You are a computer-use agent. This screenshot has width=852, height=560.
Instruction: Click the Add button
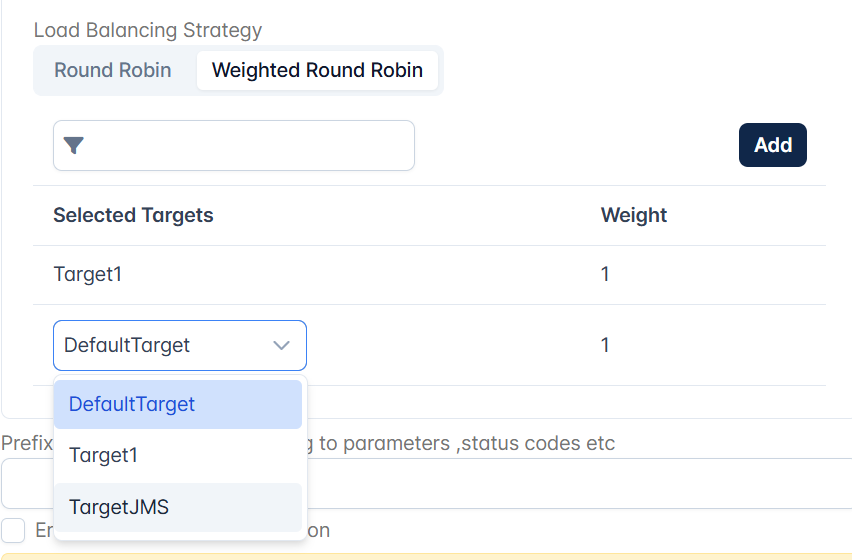pos(773,145)
